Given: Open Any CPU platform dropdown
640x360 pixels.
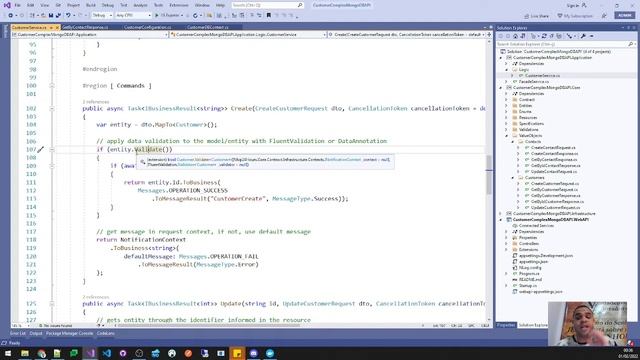Looking at the screenshot, I should pos(133,16).
